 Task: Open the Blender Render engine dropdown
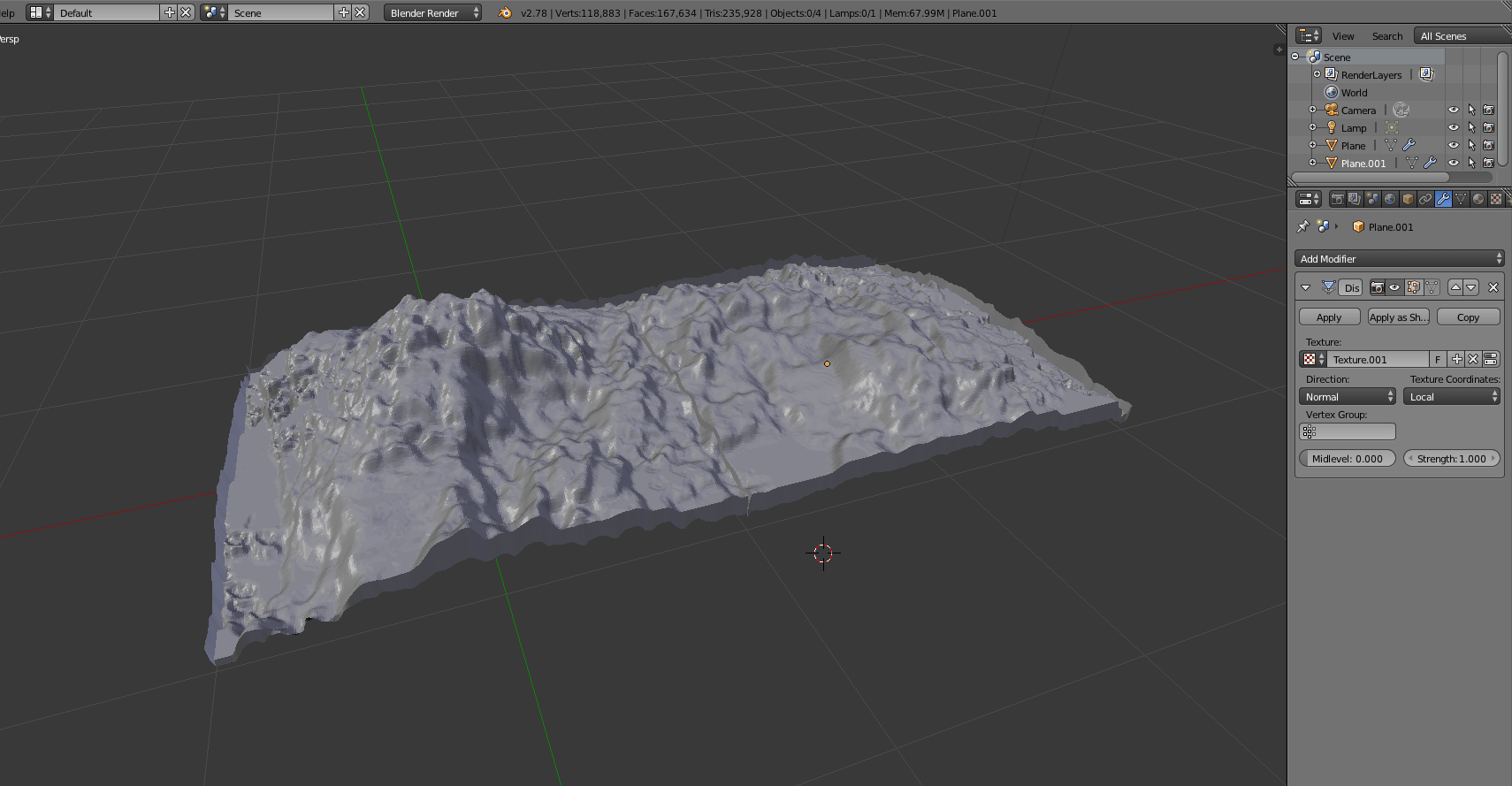pos(432,12)
